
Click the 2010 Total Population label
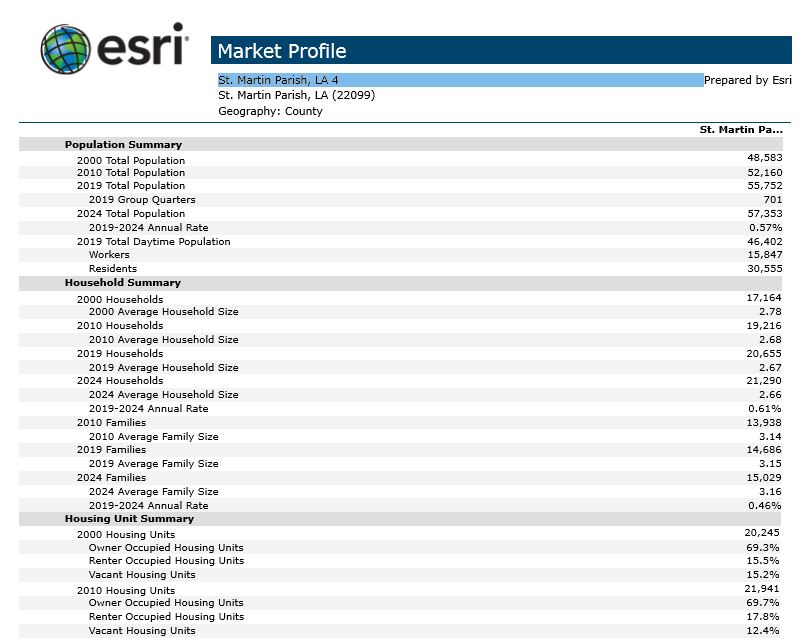click(x=131, y=172)
